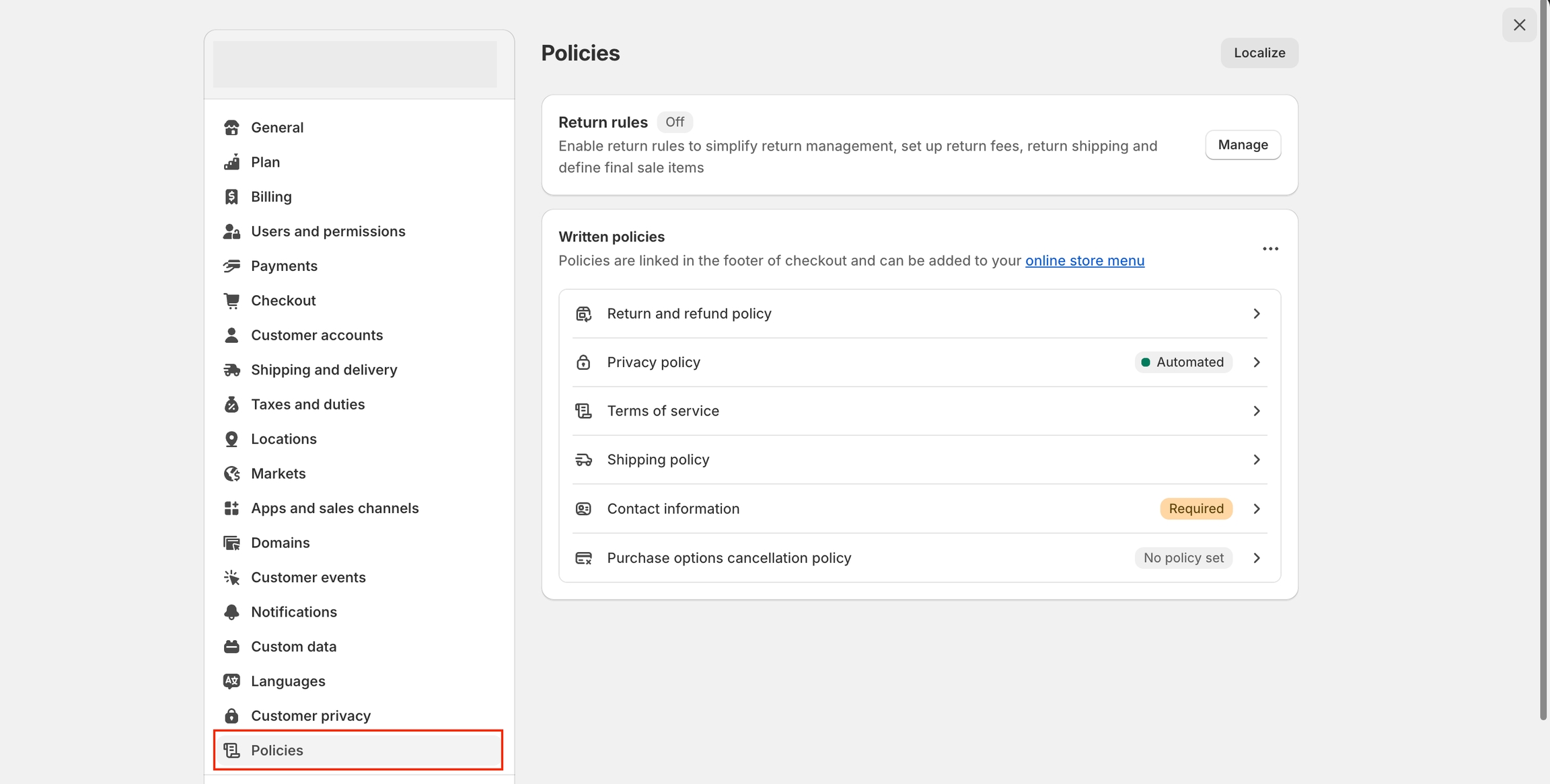Click the Privacy policy lock icon
This screenshot has height=784, width=1550.
click(583, 362)
